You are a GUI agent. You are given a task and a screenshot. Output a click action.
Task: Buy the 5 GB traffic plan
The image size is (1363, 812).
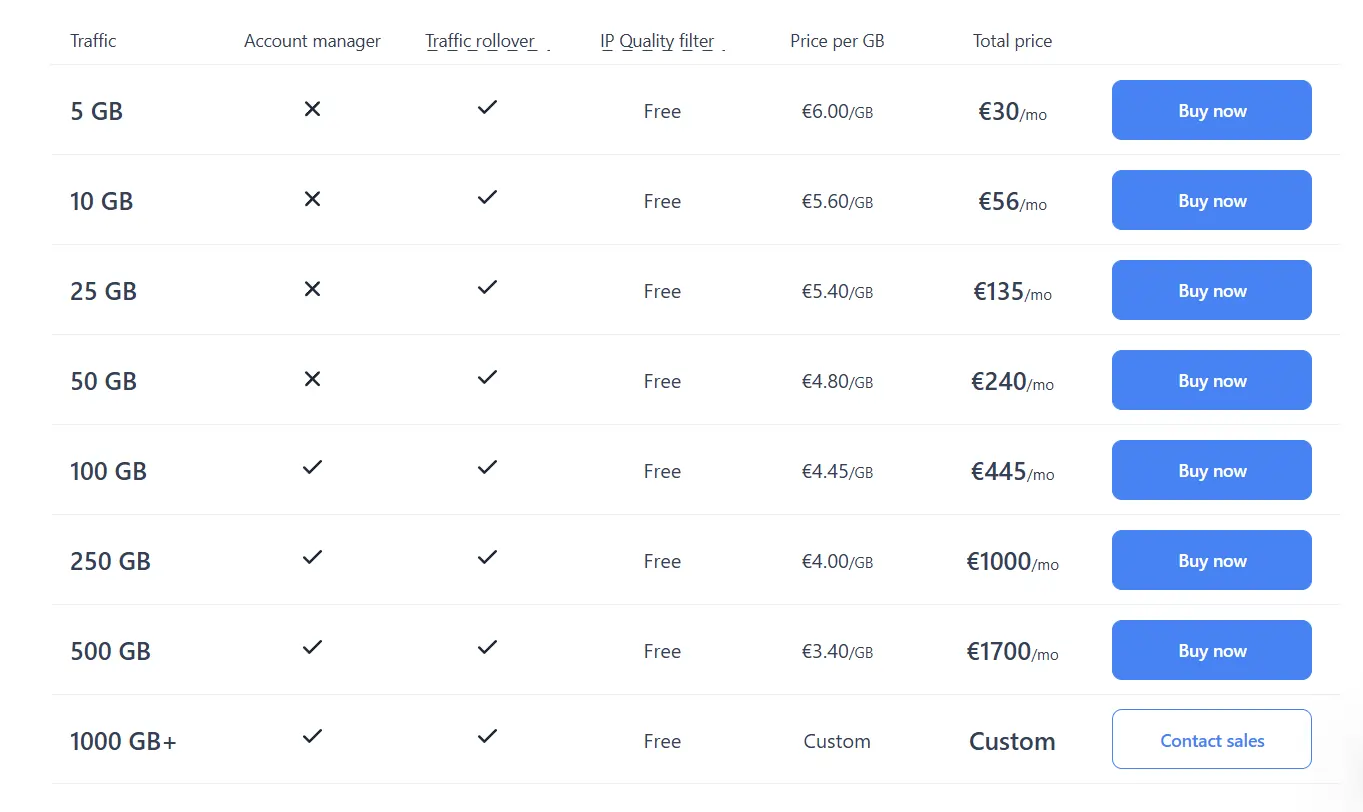point(1211,110)
